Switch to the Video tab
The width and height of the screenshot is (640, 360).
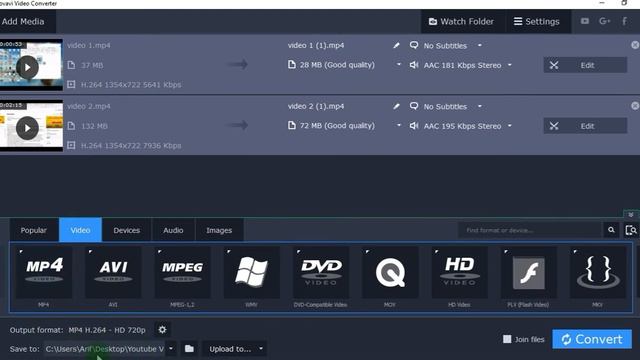click(x=80, y=230)
